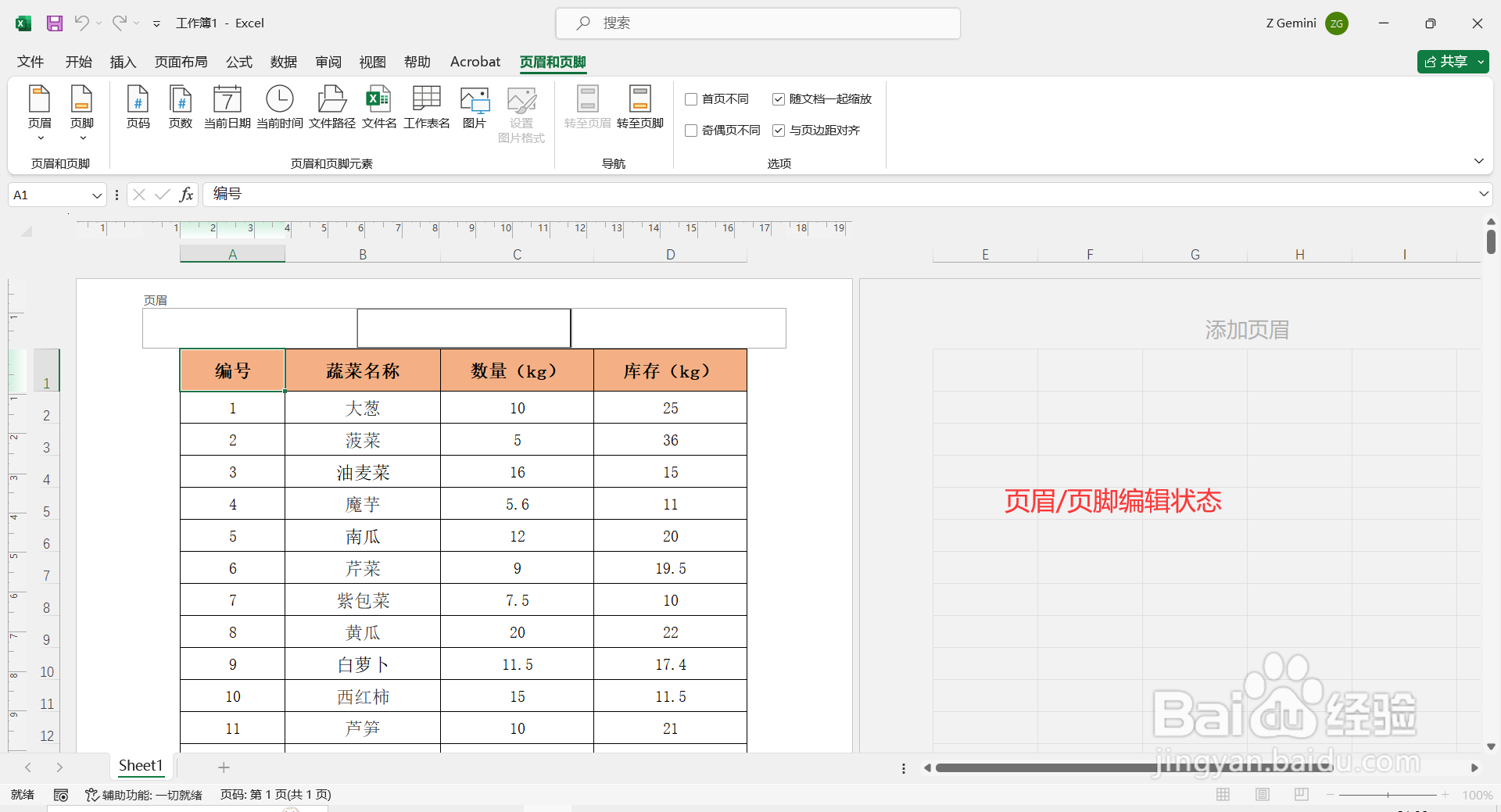Add a new sheet
The width and height of the screenshot is (1501, 812).
pos(224,767)
